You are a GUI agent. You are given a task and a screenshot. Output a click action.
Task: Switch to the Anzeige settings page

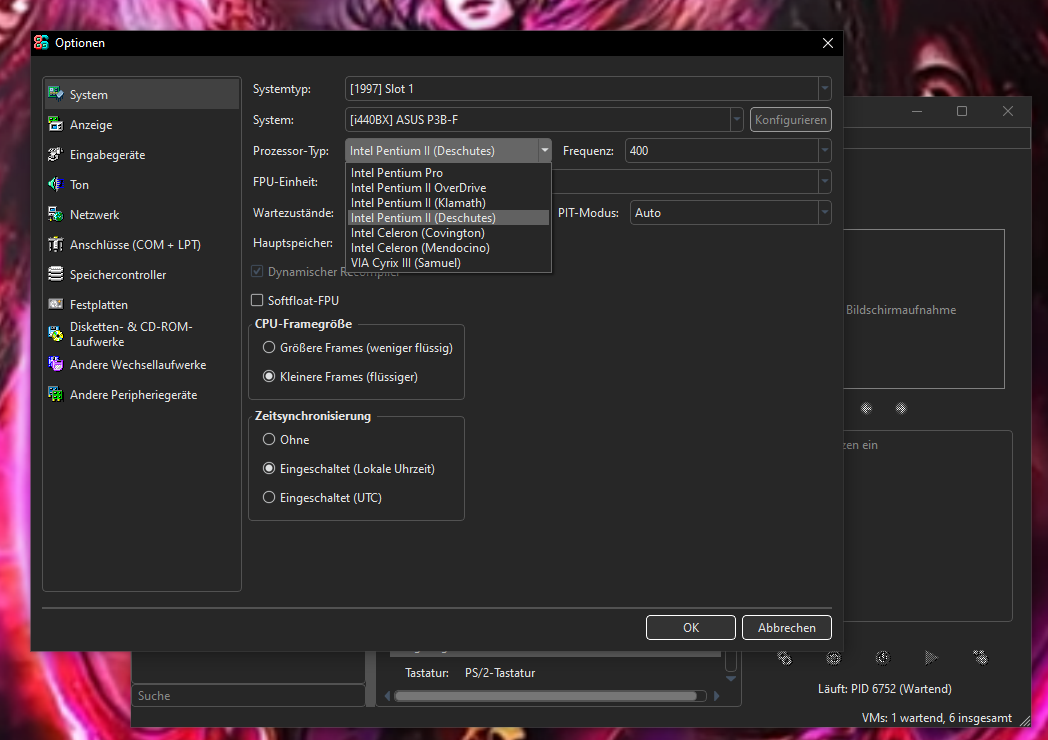(x=57, y=124)
